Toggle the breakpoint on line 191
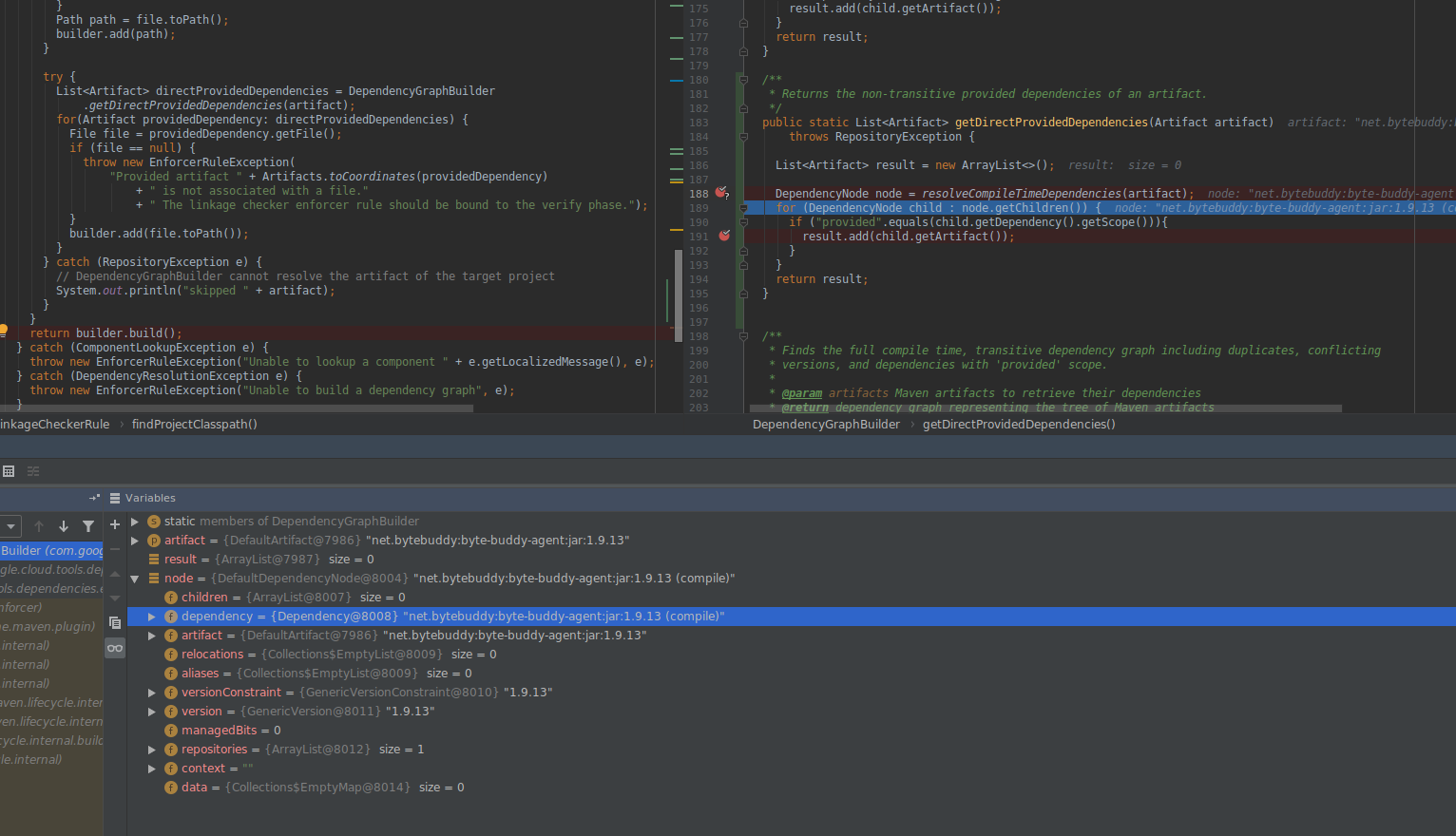 (x=724, y=236)
